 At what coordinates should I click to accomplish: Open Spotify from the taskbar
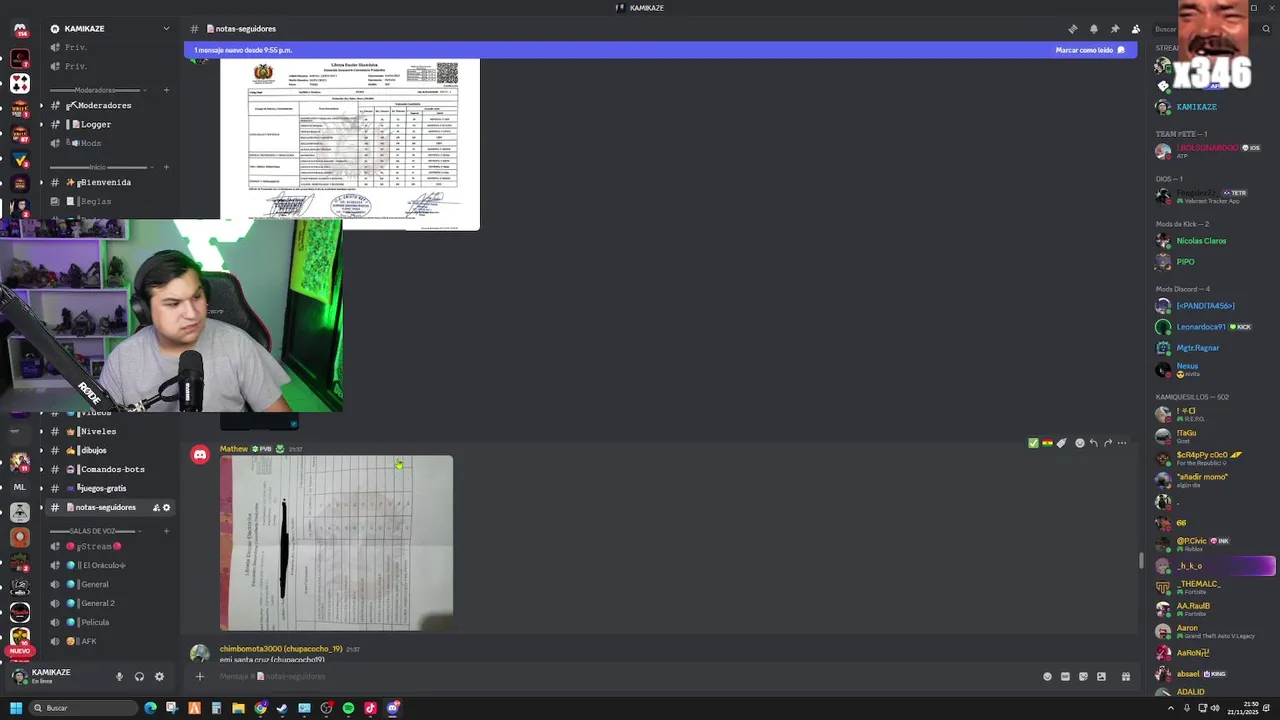[348, 708]
